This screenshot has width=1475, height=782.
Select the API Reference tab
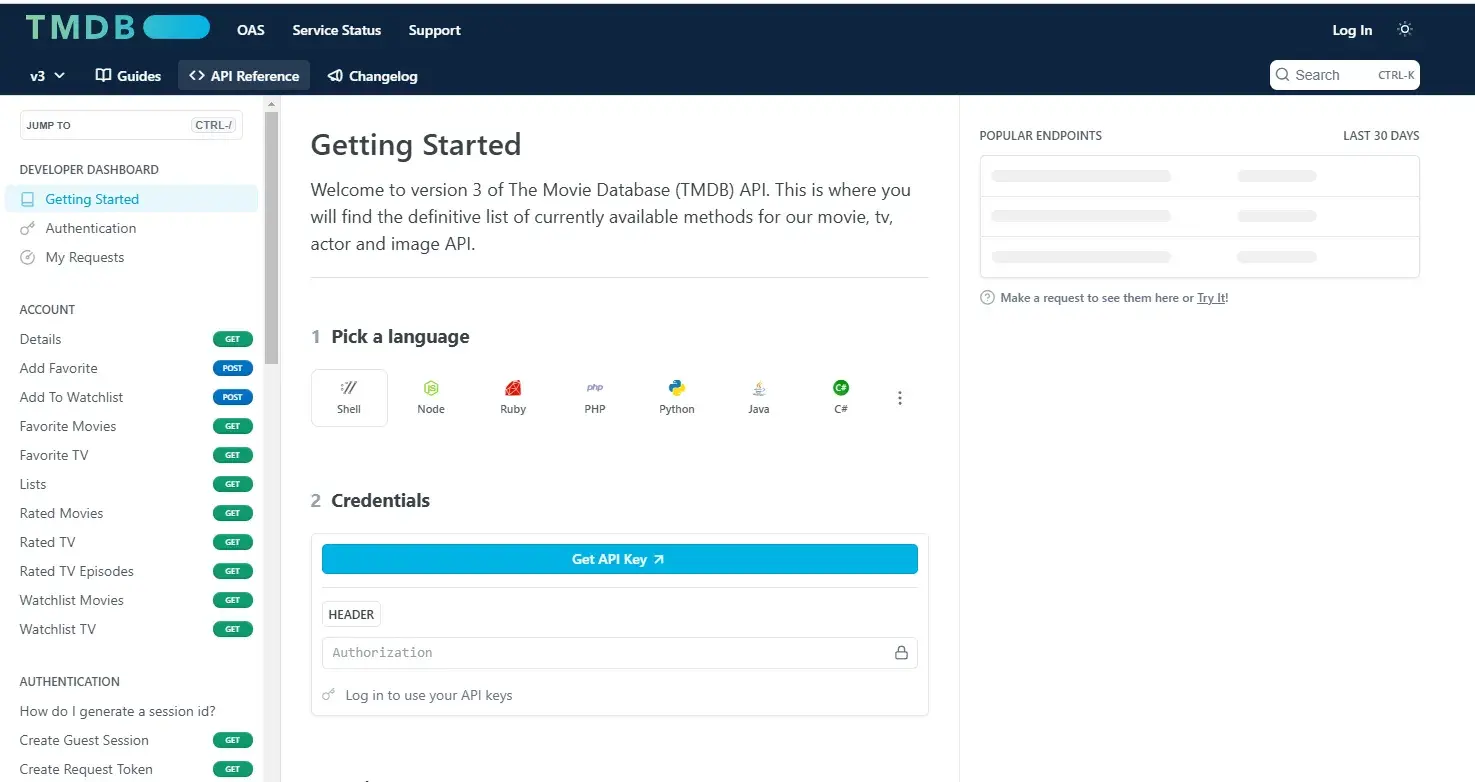point(244,76)
